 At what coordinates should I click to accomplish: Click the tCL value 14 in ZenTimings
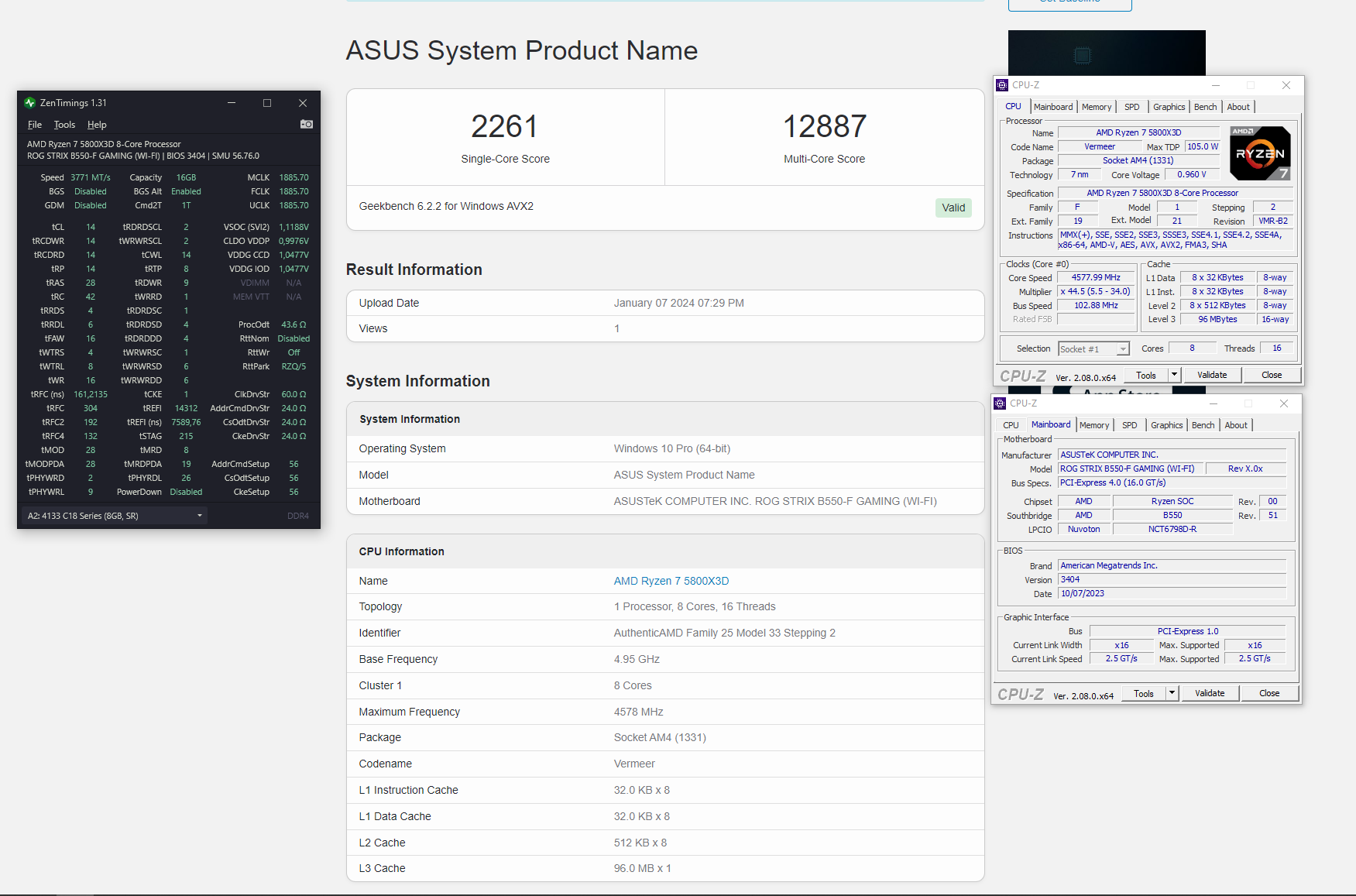point(91,227)
